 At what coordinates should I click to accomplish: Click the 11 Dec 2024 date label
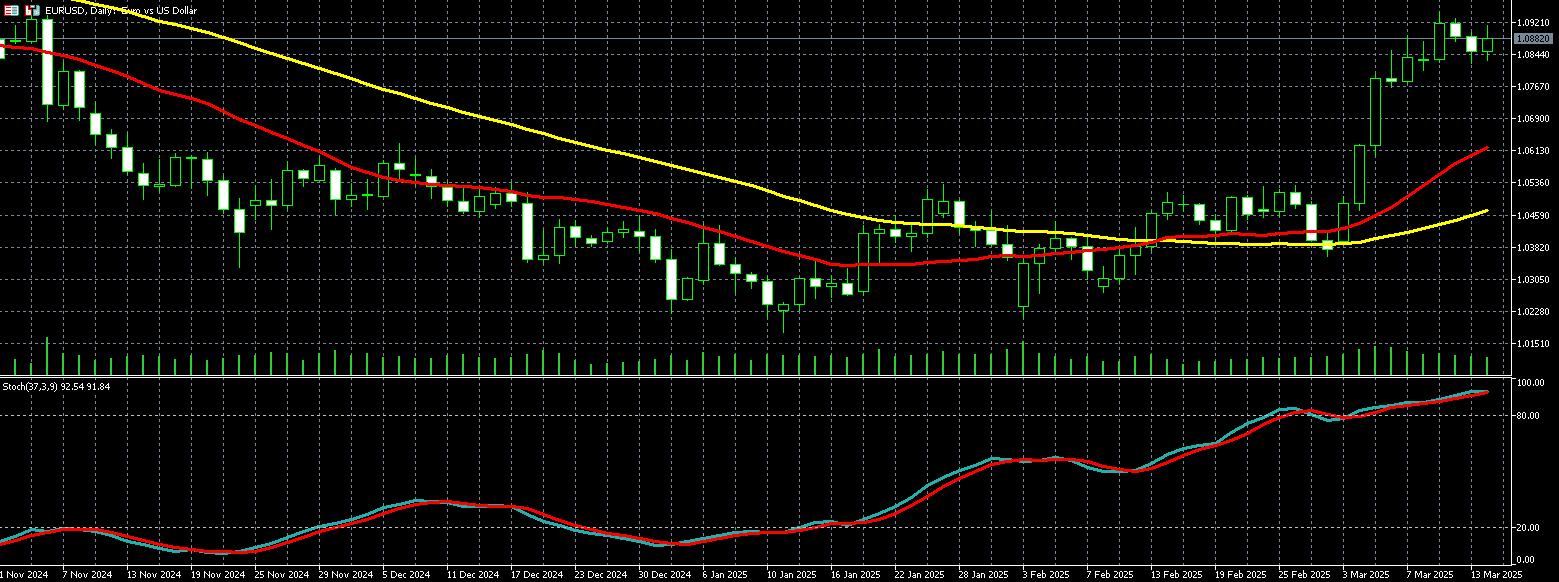pos(472,575)
